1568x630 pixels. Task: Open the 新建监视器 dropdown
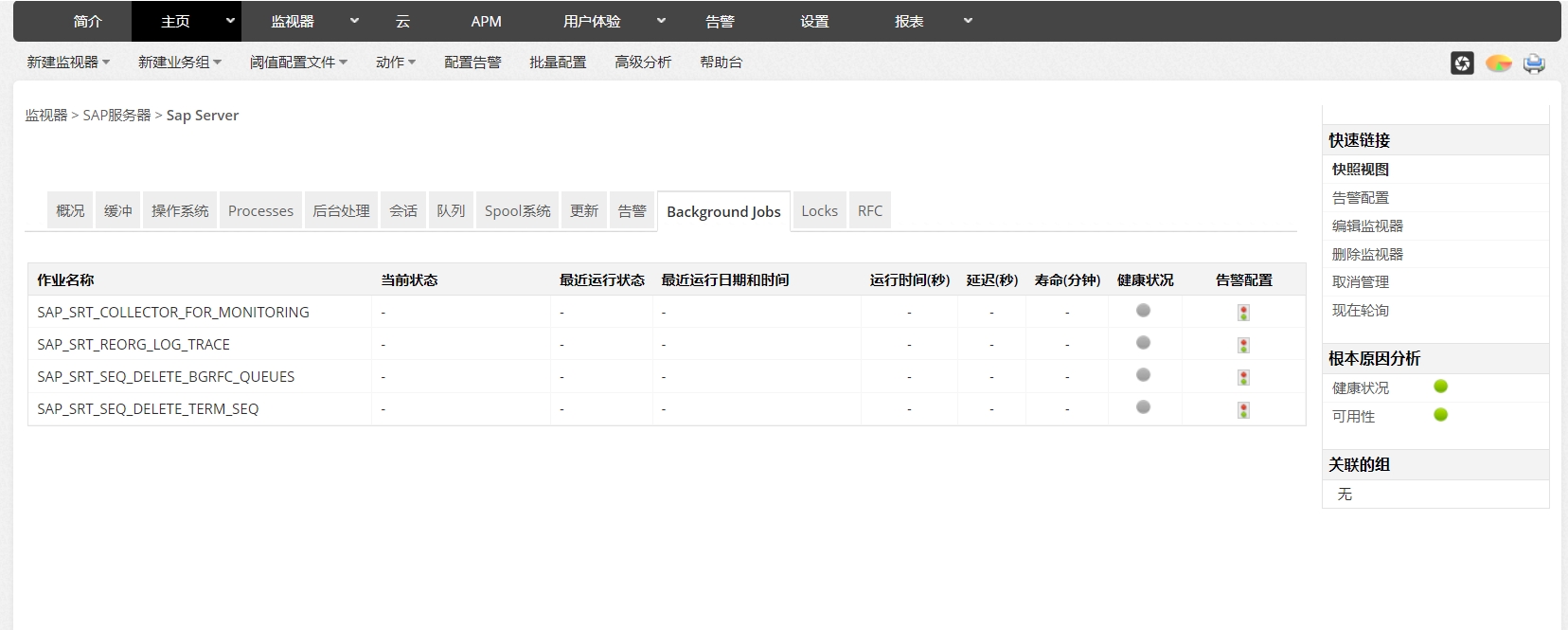[68, 63]
